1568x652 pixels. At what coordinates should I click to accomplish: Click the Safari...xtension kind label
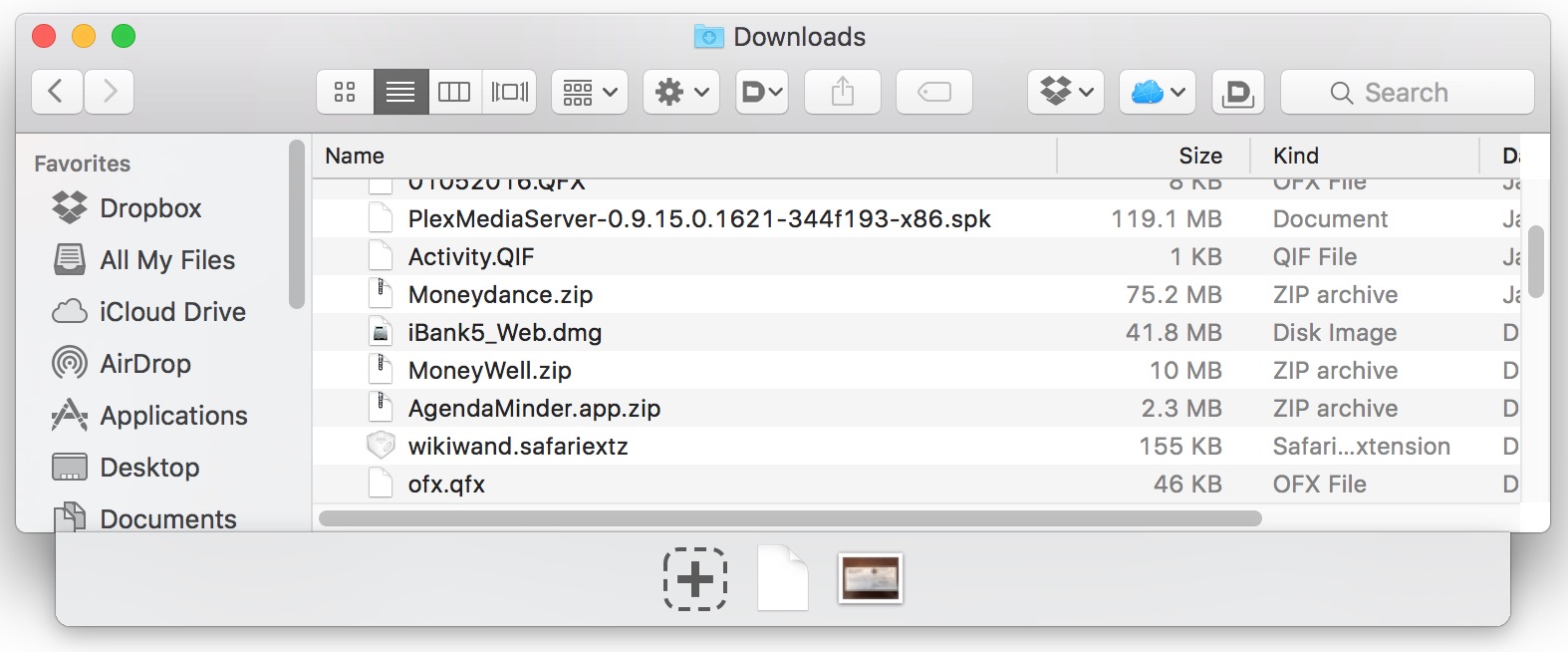pos(1362,446)
